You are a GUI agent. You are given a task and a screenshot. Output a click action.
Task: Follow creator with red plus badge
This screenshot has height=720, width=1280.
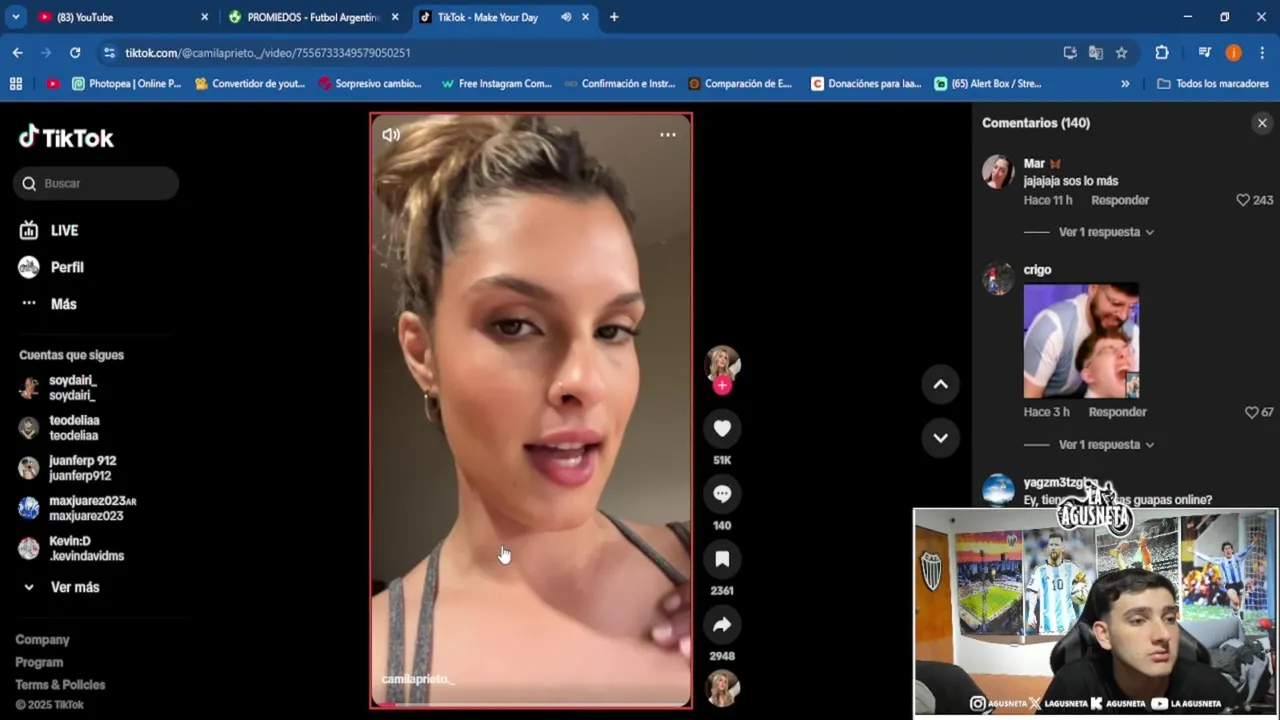pos(722,386)
